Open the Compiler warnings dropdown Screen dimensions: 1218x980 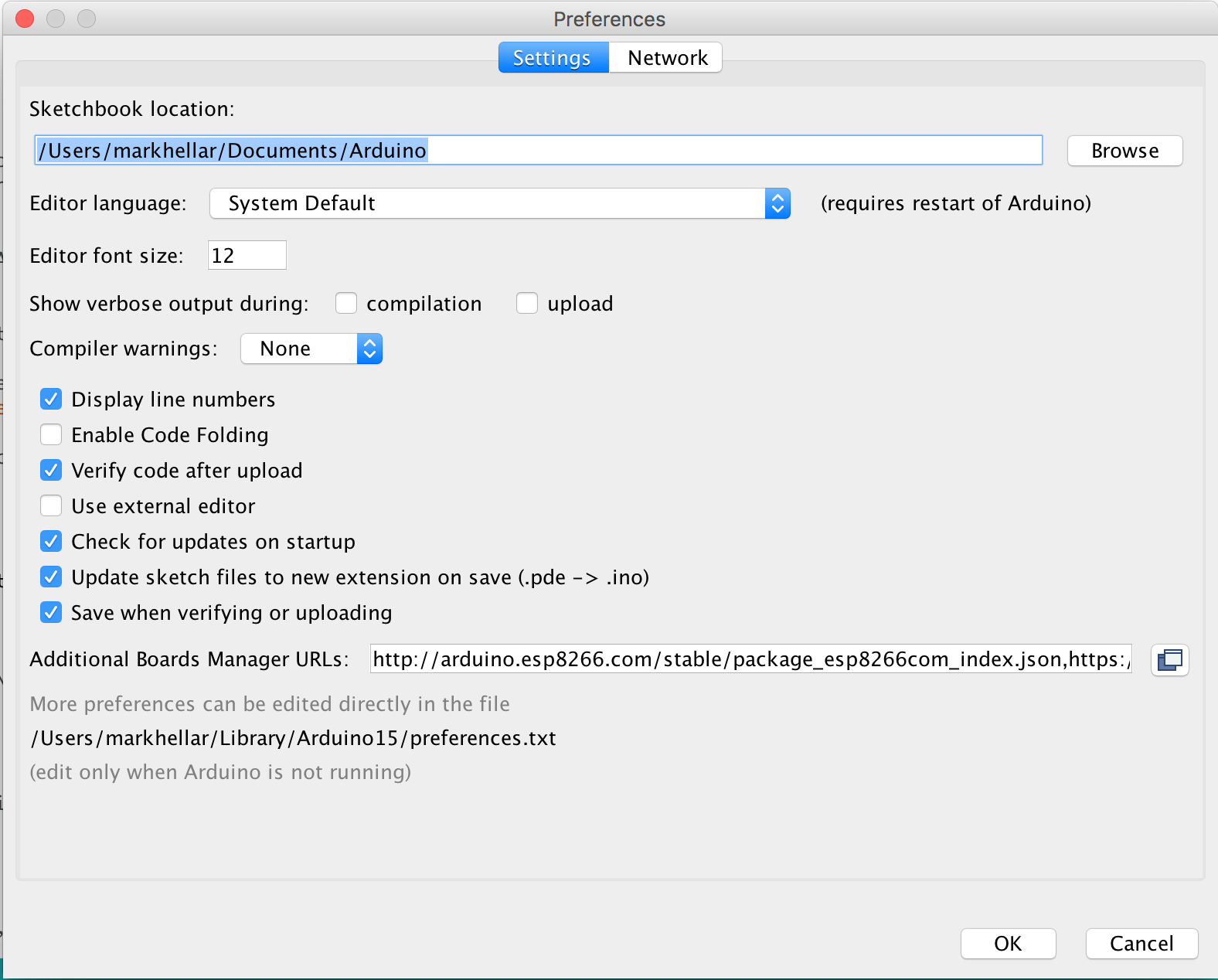(311, 349)
